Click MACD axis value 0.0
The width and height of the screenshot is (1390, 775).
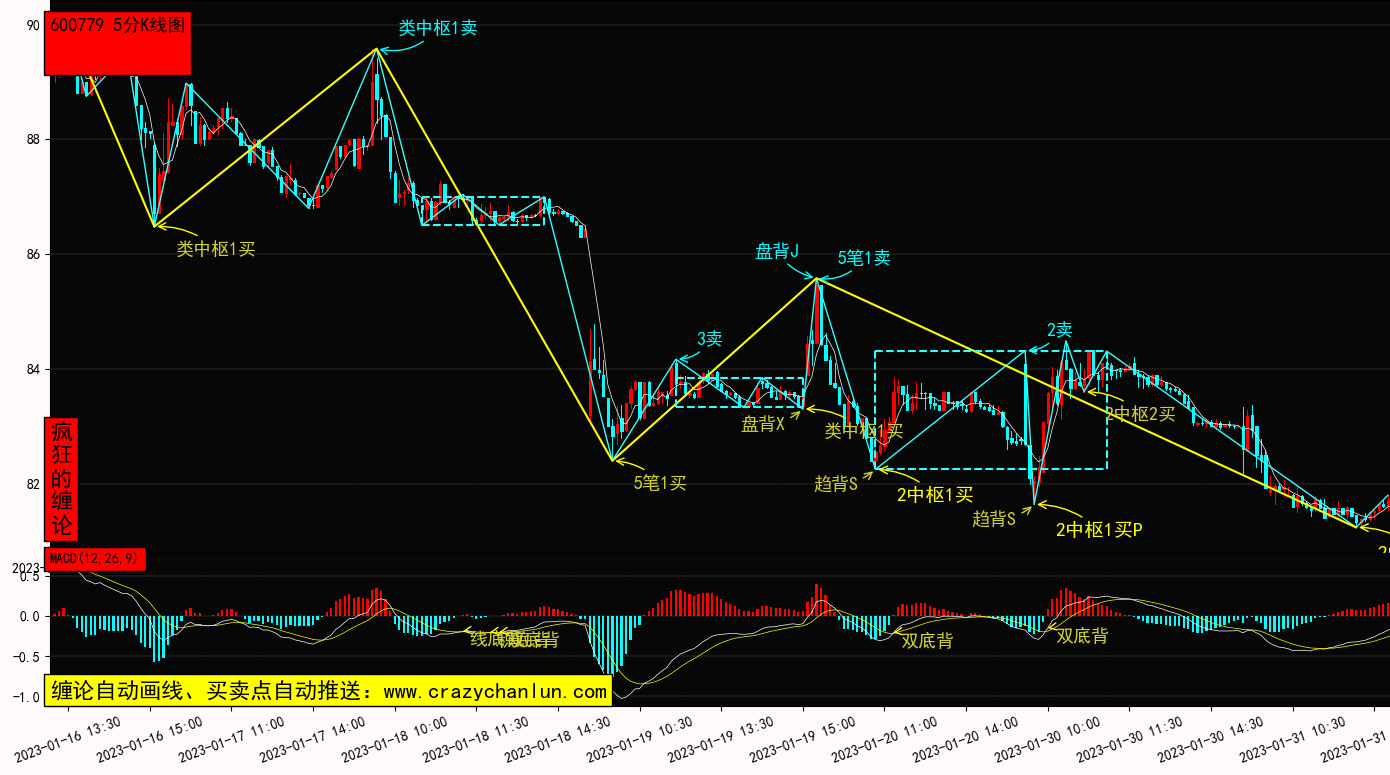point(30,616)
